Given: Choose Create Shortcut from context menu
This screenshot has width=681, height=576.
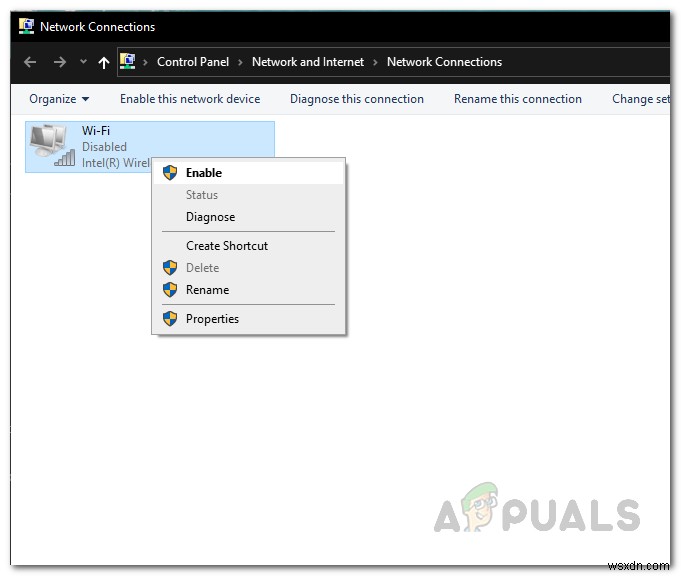Looking at the screenshot, I should (x=249, y=246).
